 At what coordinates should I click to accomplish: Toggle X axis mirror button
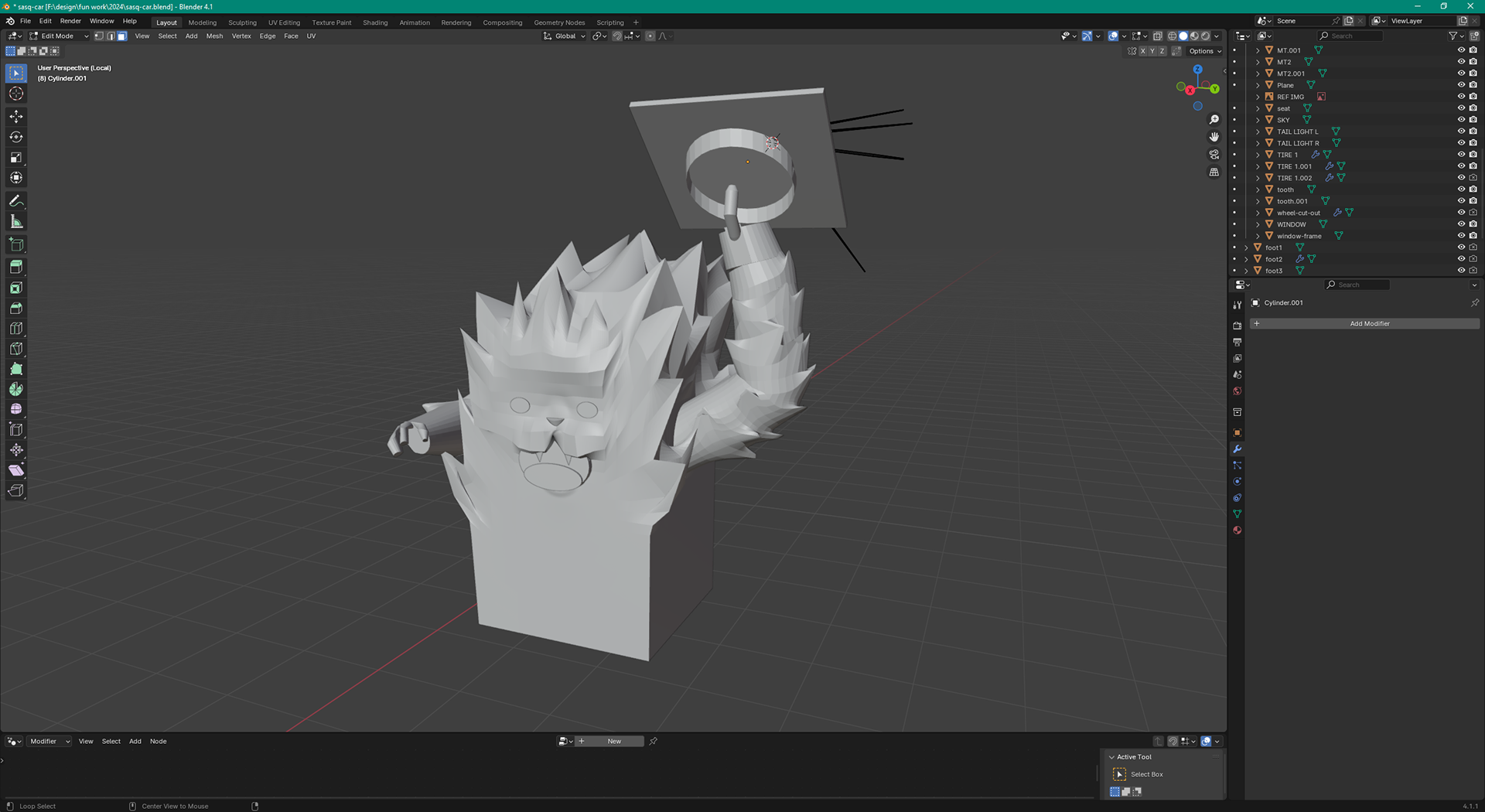point(1142,51)
